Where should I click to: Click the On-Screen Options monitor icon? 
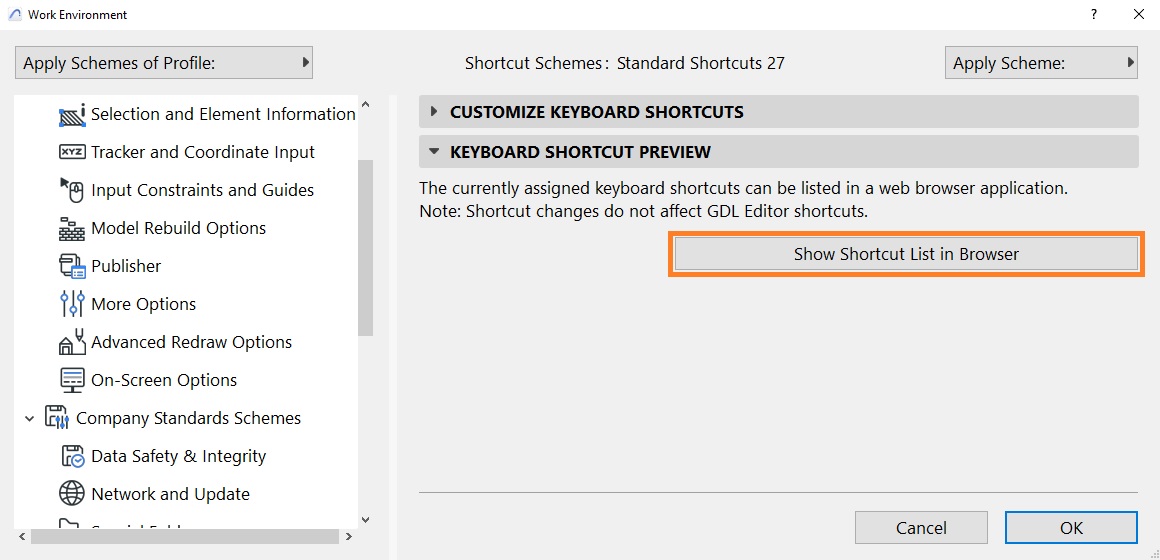(72, 380)
